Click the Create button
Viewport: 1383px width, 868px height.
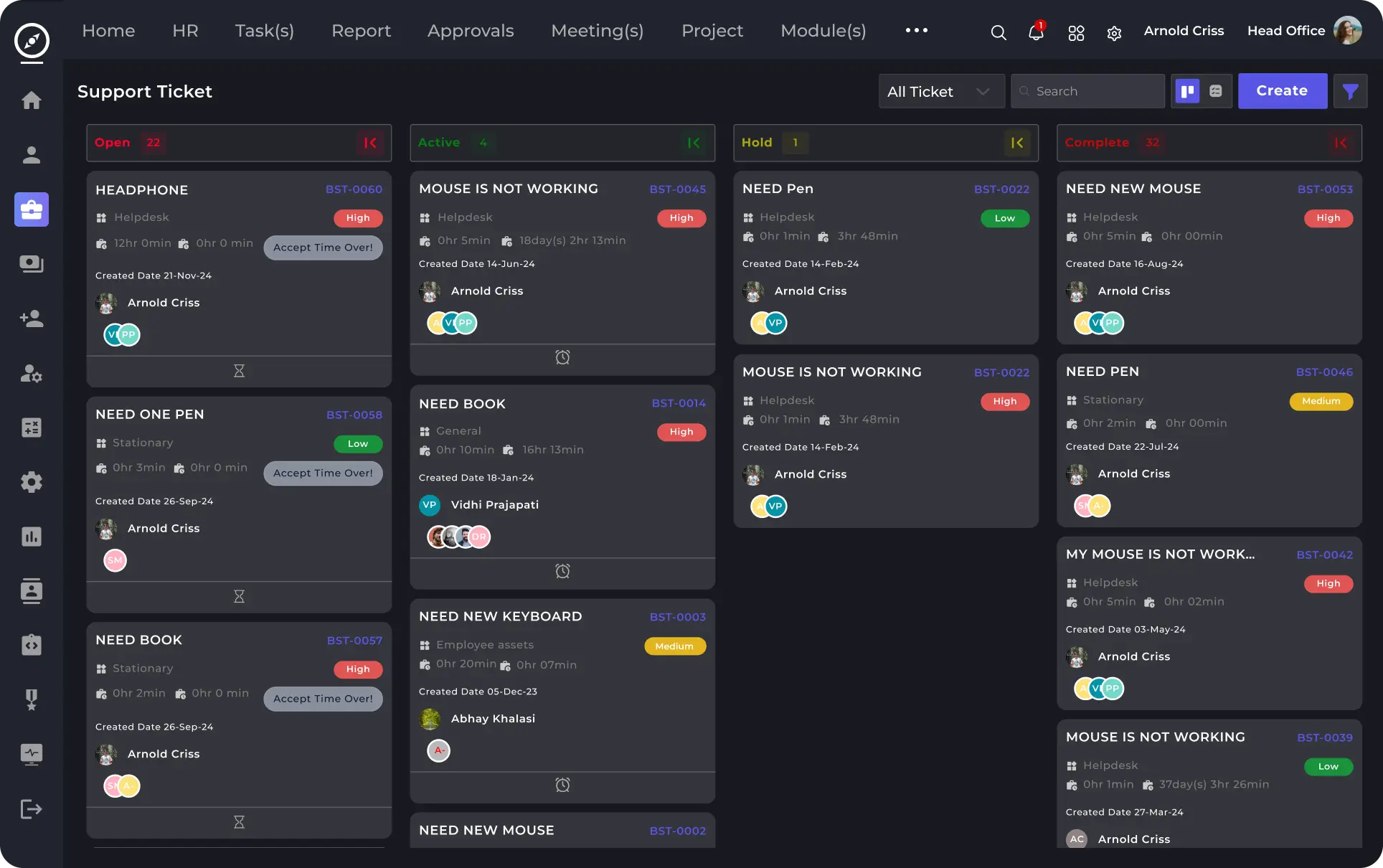tap(1282, 91)
